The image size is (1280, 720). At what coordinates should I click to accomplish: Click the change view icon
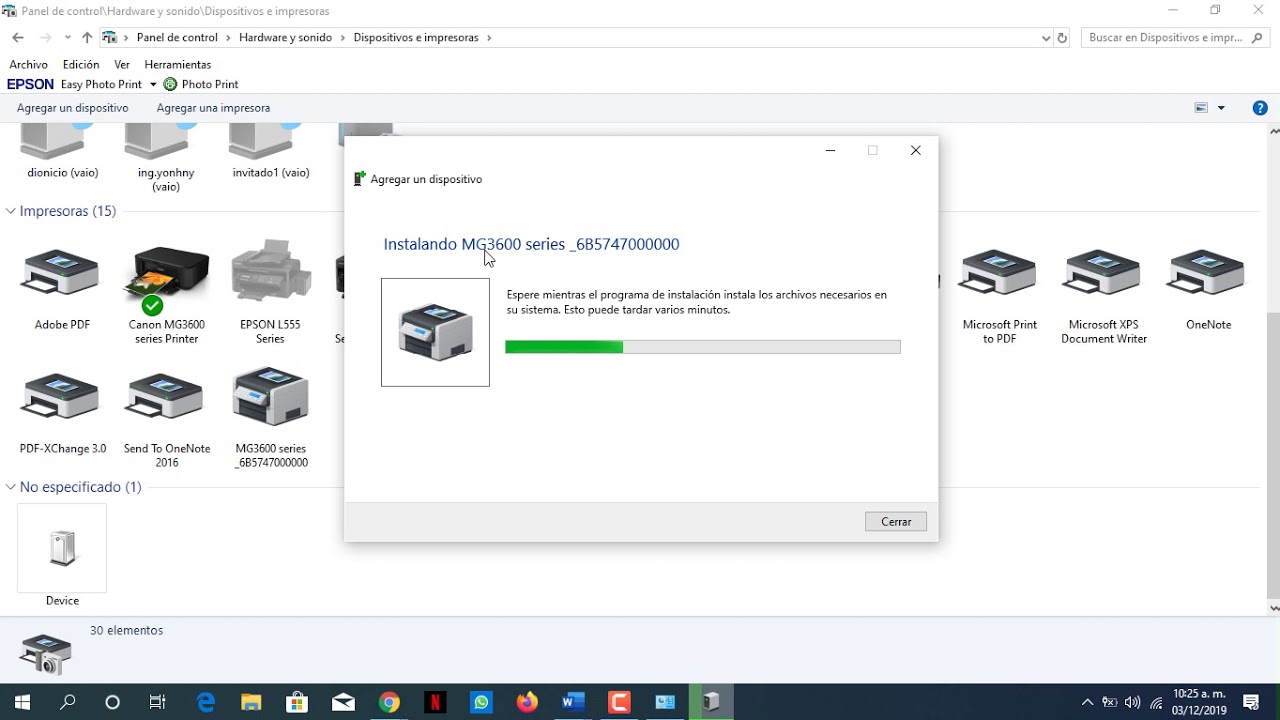point(1202,108)
